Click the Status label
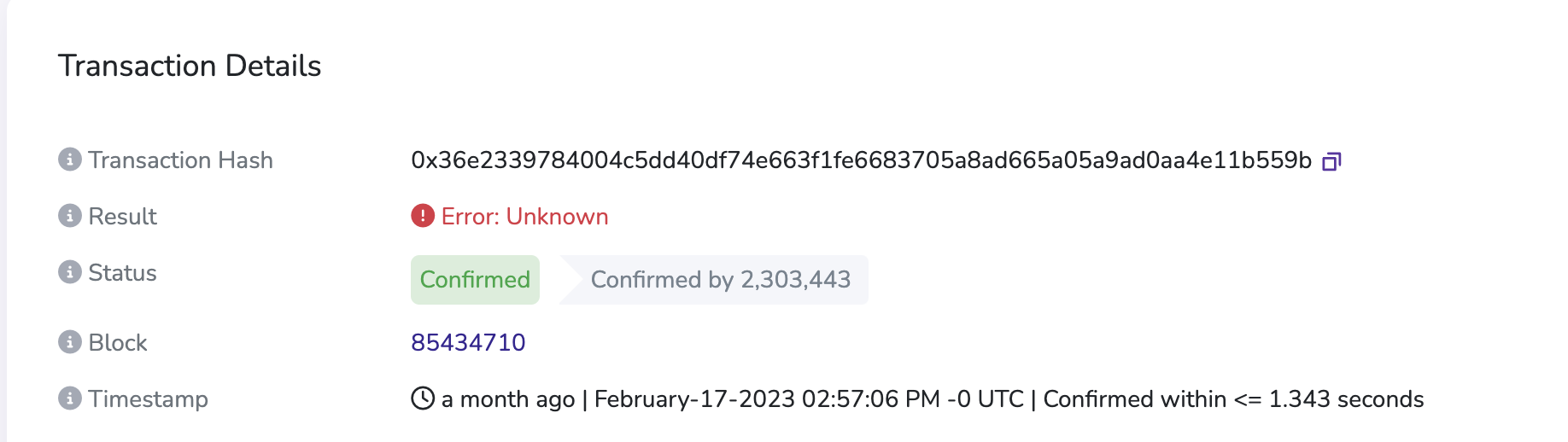1568x442 pixels. pos(123,273)
